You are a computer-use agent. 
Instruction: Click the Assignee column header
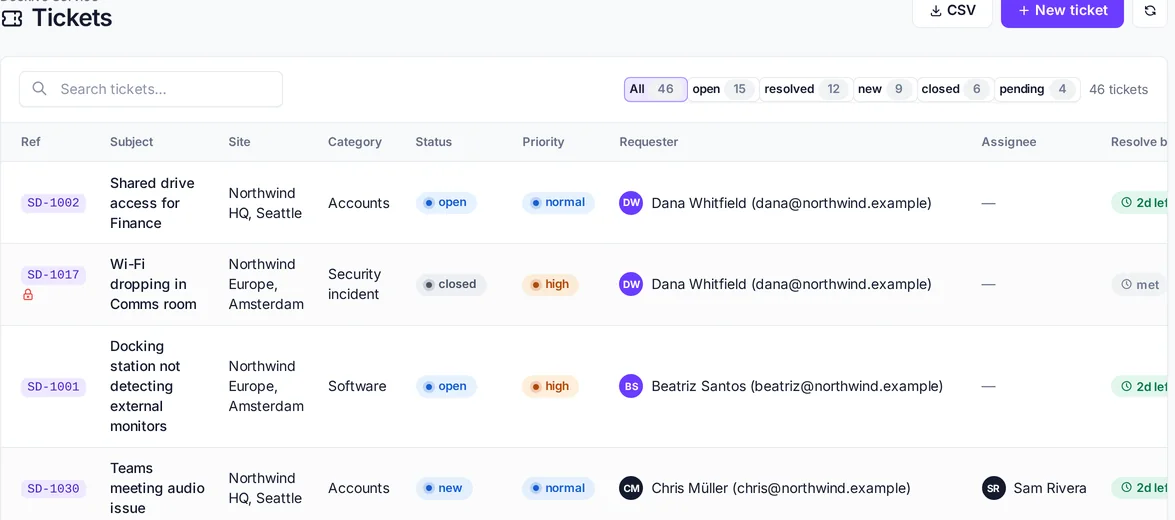tap(1009, 142)
